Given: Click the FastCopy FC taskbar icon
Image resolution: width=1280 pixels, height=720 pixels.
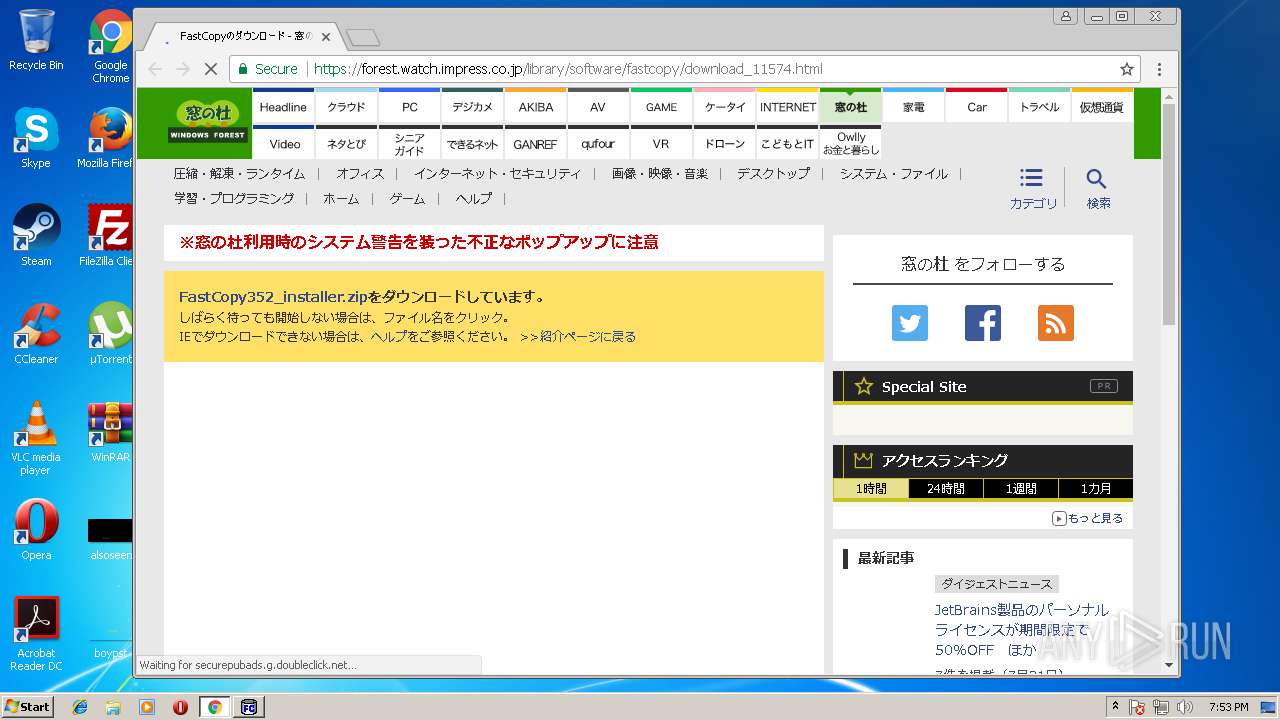Looking at the screenshot, I should point(248,707).
